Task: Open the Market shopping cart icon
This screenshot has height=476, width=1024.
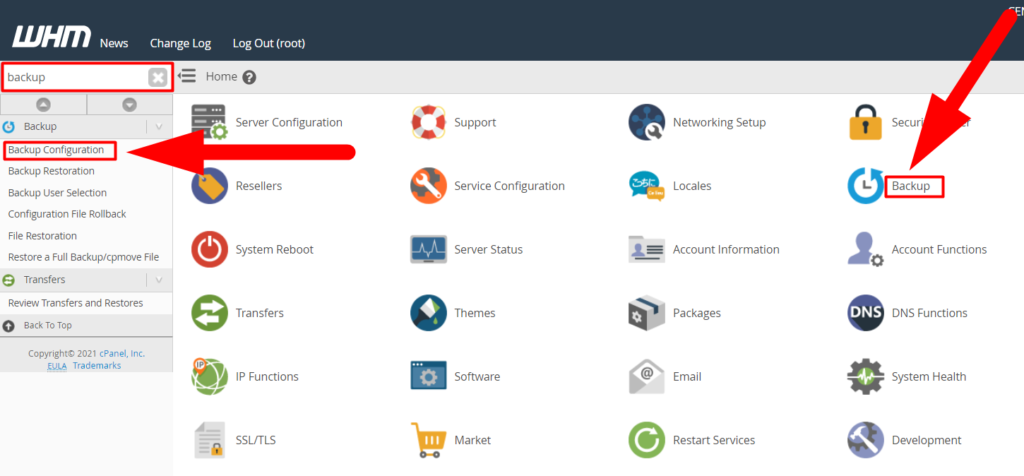Action: pyautogui.click(x=428, y=440)
